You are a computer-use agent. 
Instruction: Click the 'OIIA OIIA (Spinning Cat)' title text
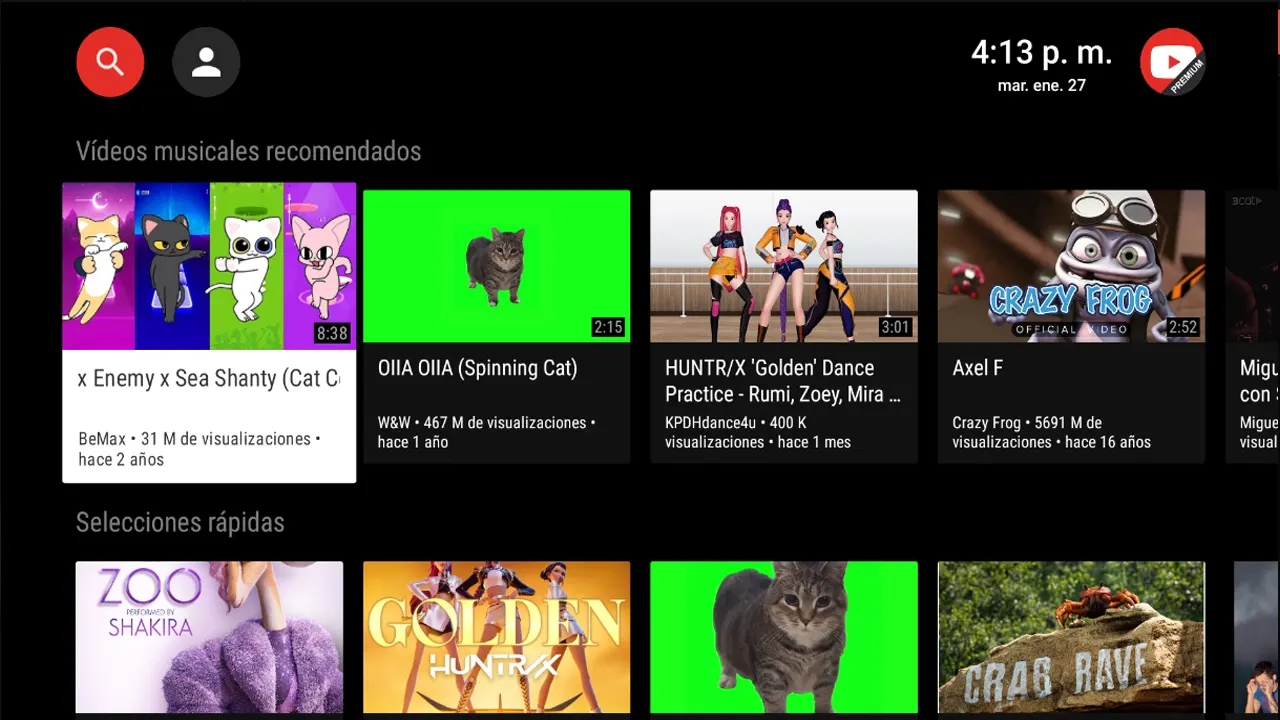click(477, 368)
